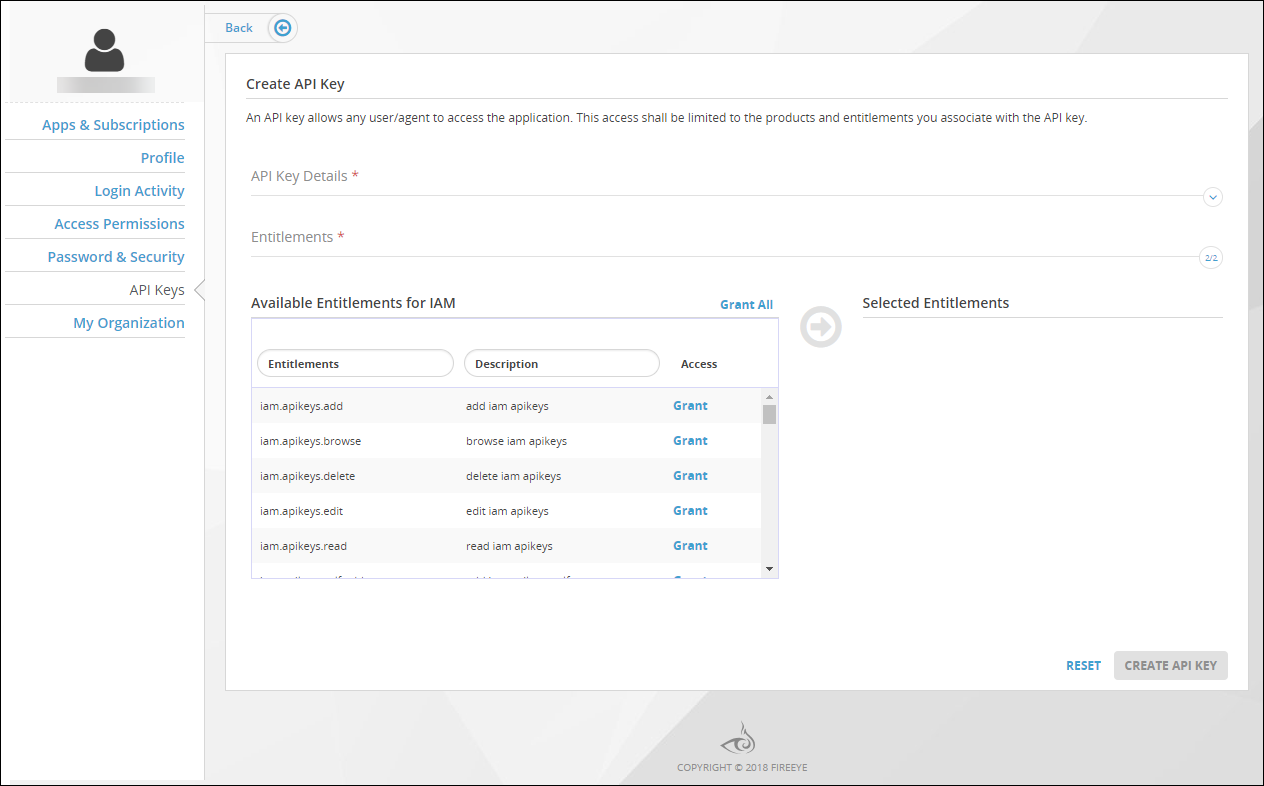This screenshot has height=786, width=1264.
Task: Click the Entitlements filter field
Action: point(355,364)
